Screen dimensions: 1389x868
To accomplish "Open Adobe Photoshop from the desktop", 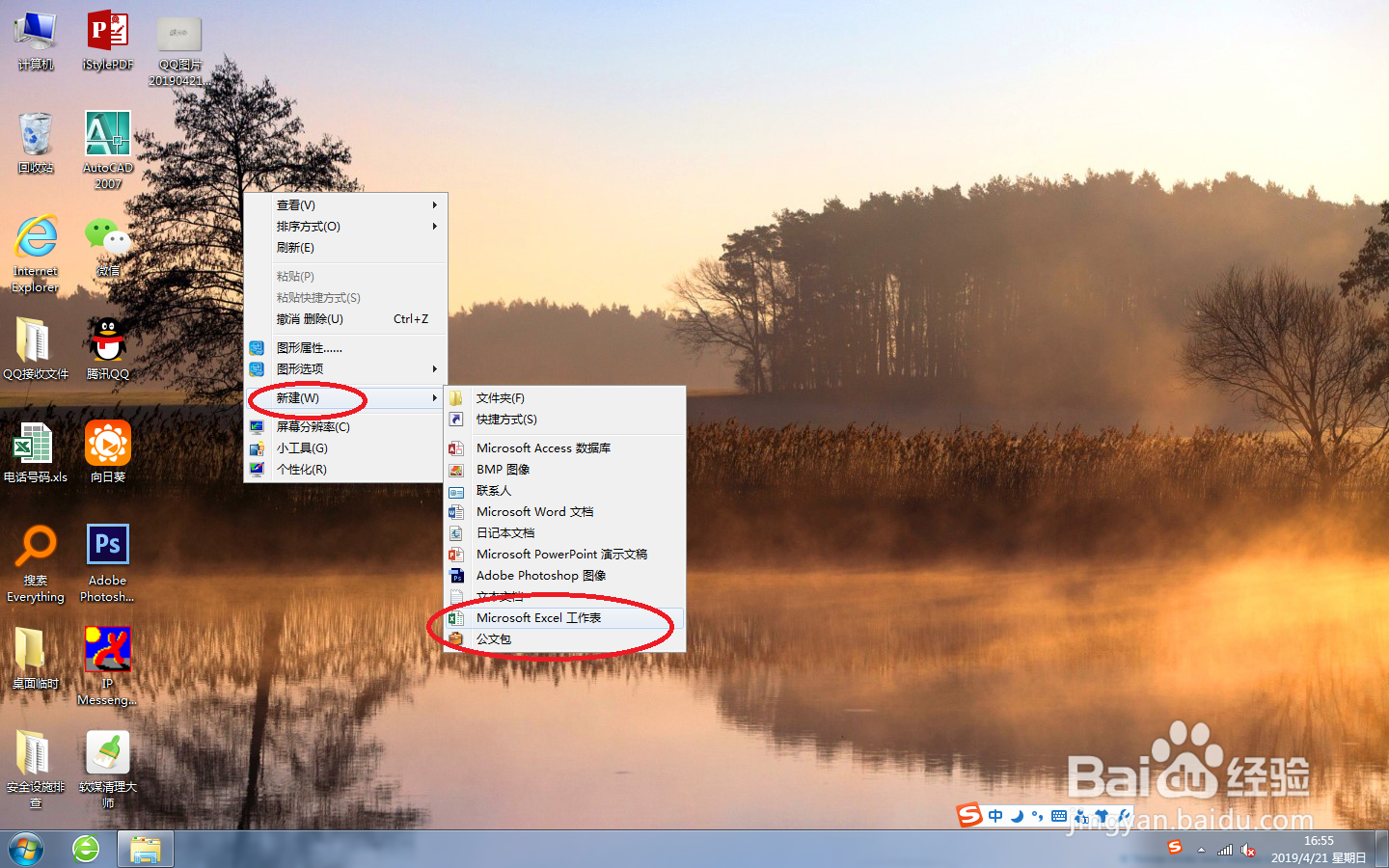I will 106,544.
